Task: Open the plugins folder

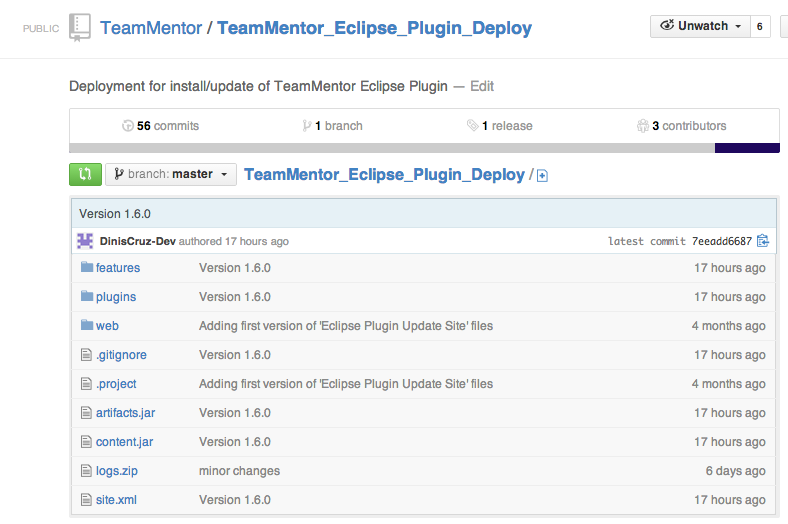Action: (x=116, y=297)
